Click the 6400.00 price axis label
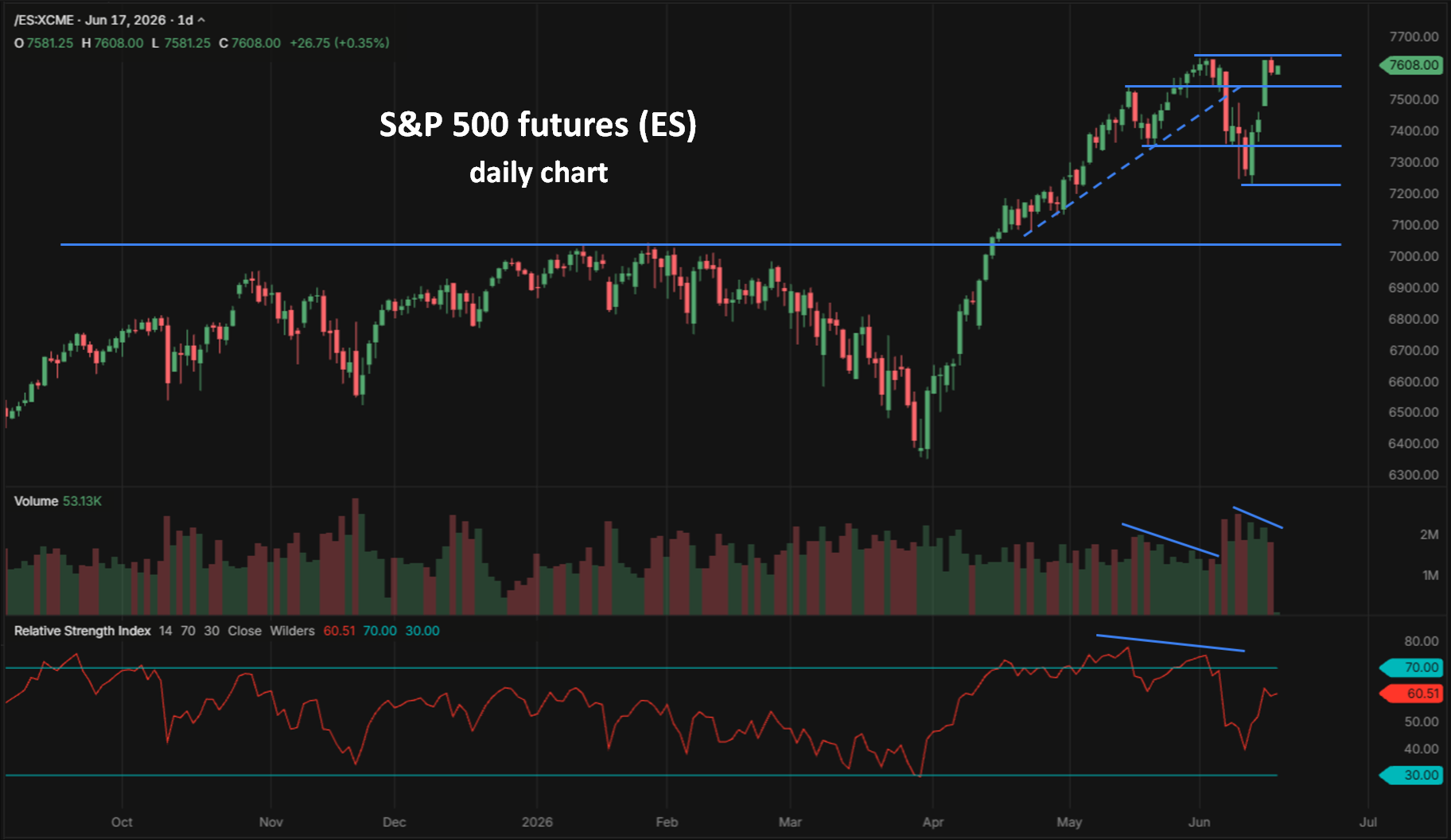This screenshot has width=1451, height=840. pos(1414,443)
